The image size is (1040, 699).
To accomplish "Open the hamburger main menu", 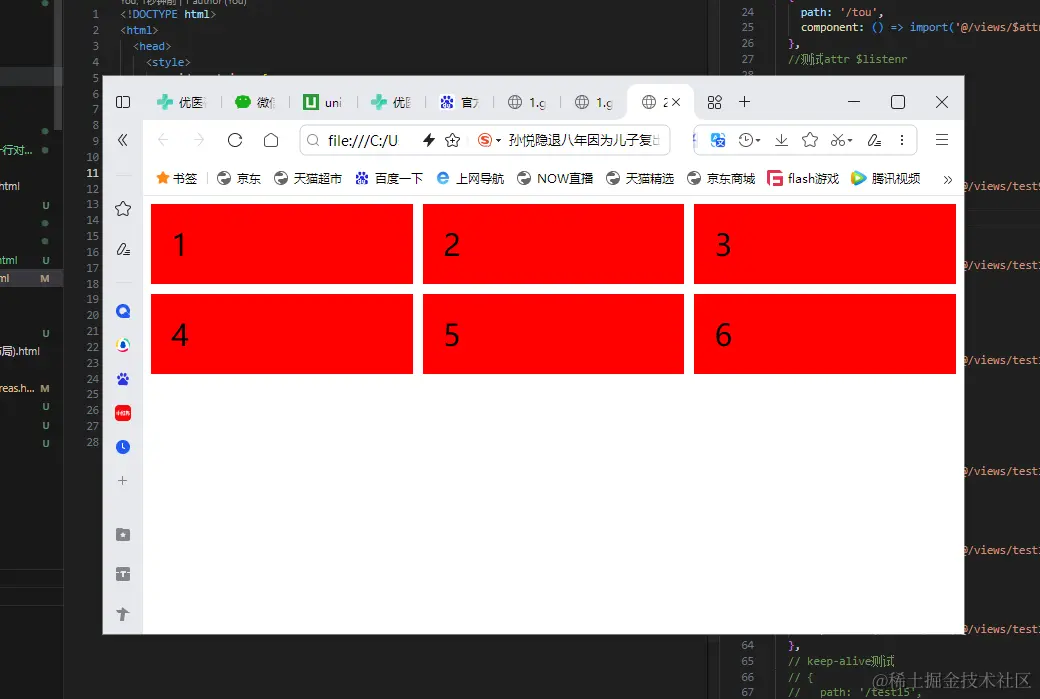I will pos(942,140).
